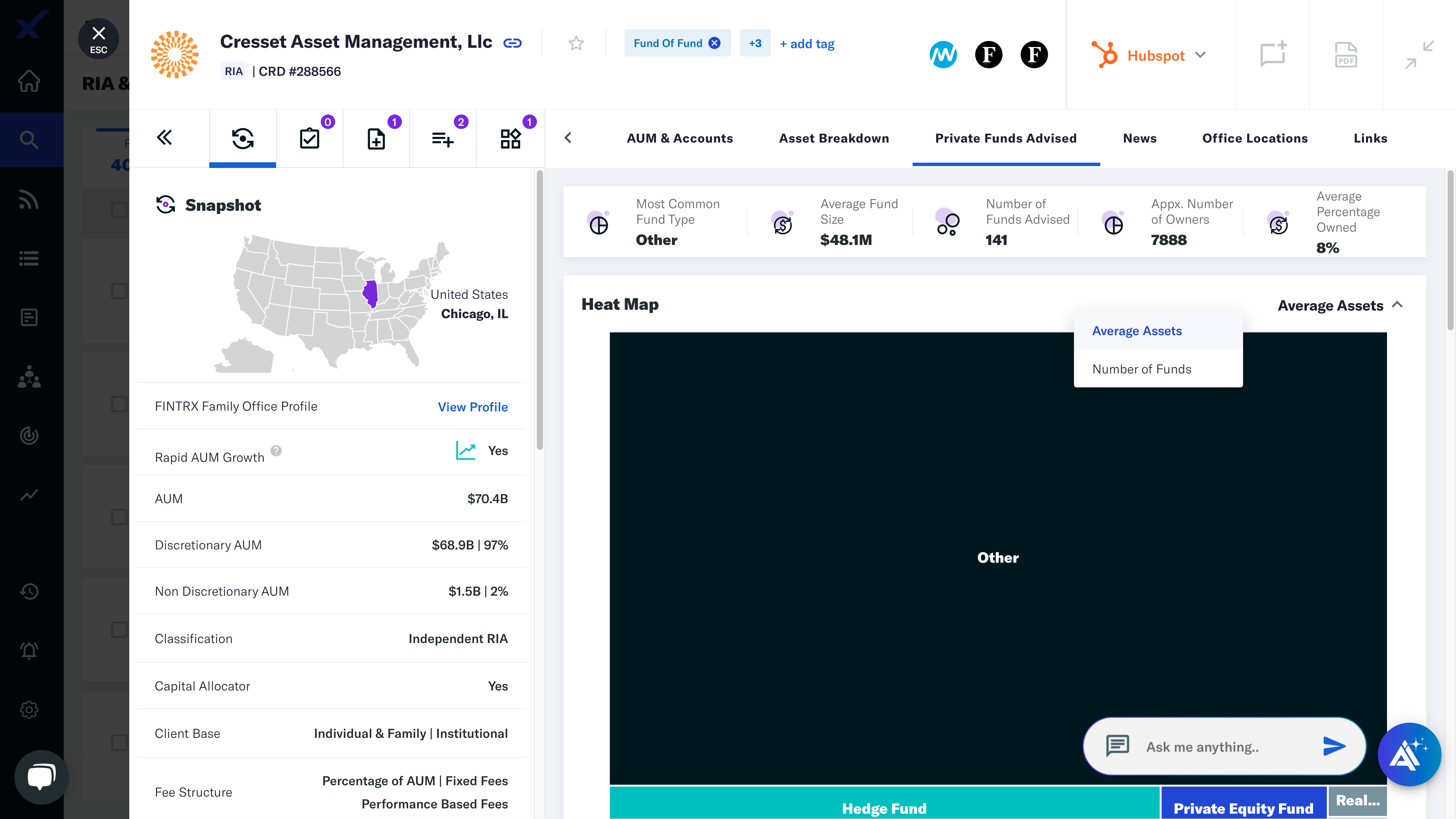Viewport: 1456px width, 819px height.
Task: Open the history clock icon in the sidebar
Action: [x=29, y=591]
